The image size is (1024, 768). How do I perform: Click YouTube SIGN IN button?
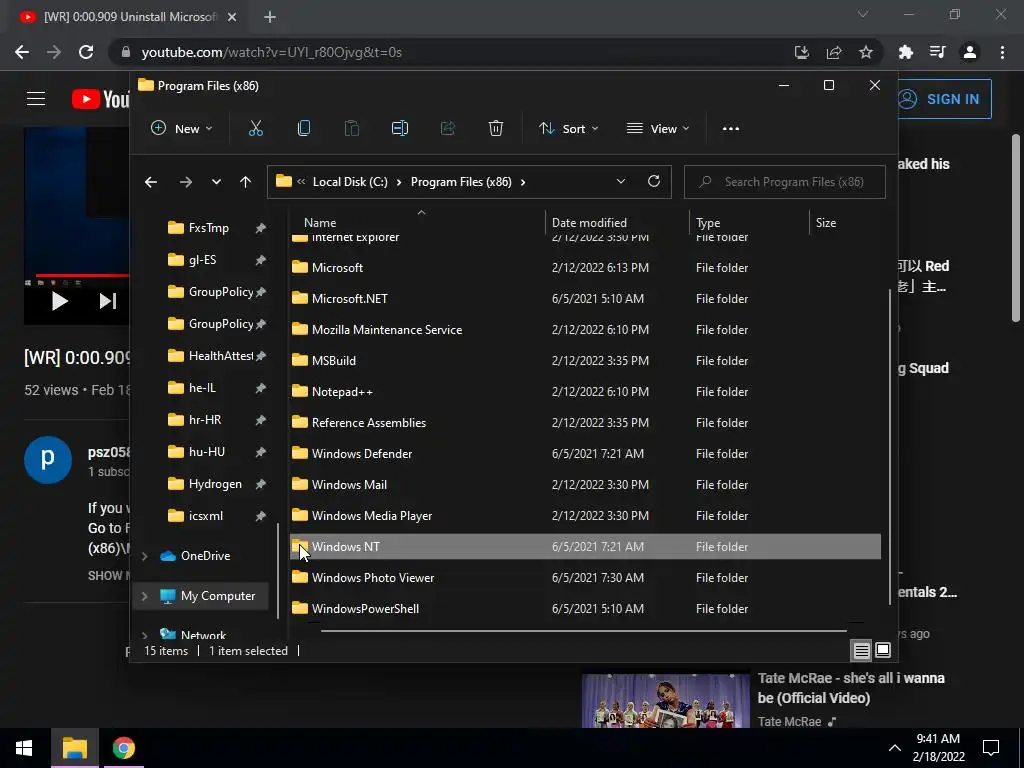click(944, 99)
